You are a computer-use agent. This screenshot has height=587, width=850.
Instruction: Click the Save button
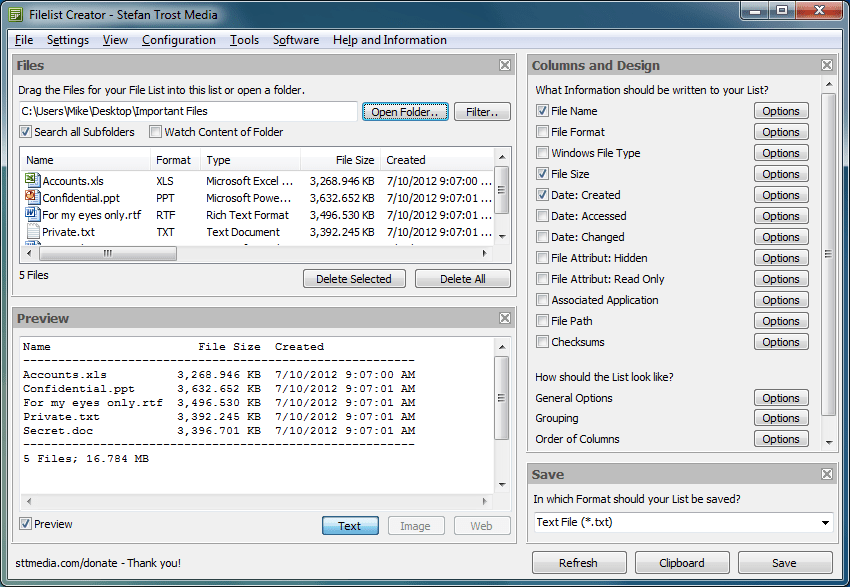pos(784,563)
